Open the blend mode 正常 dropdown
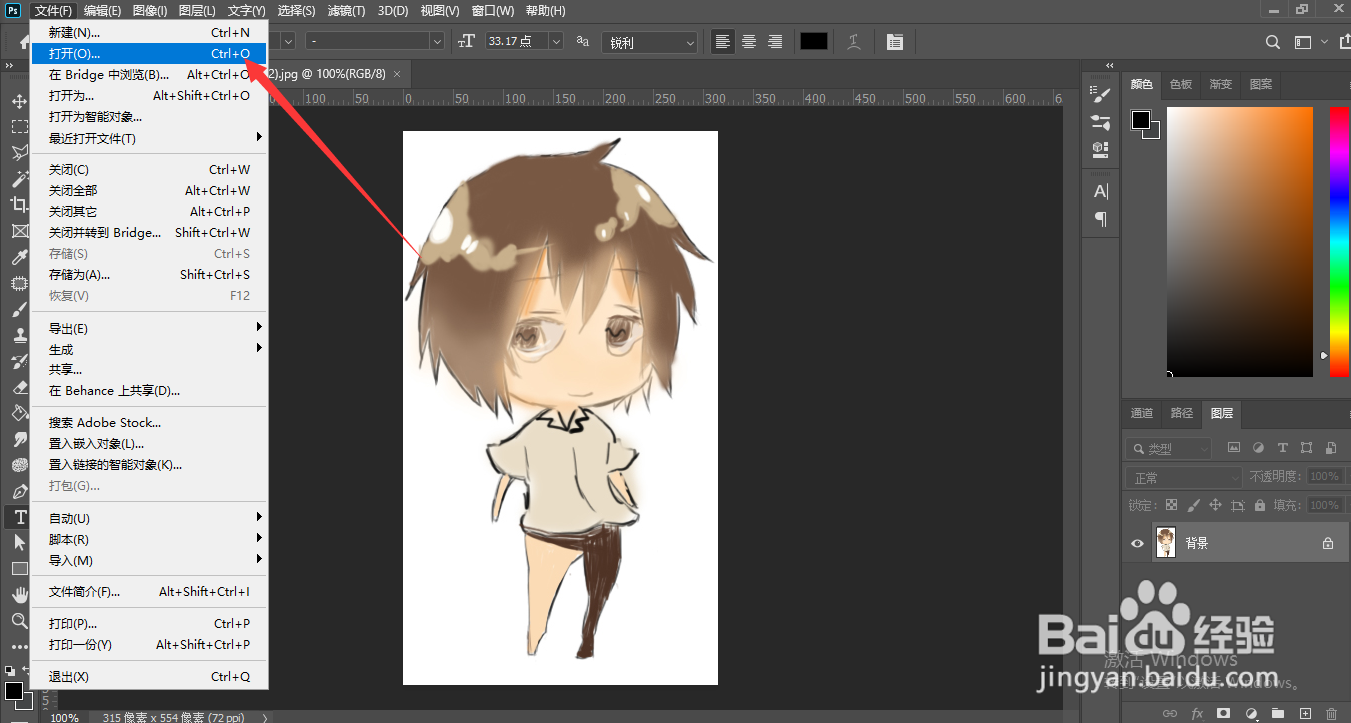This screenshot has height=723, width=1351. tap(1182, 477)
